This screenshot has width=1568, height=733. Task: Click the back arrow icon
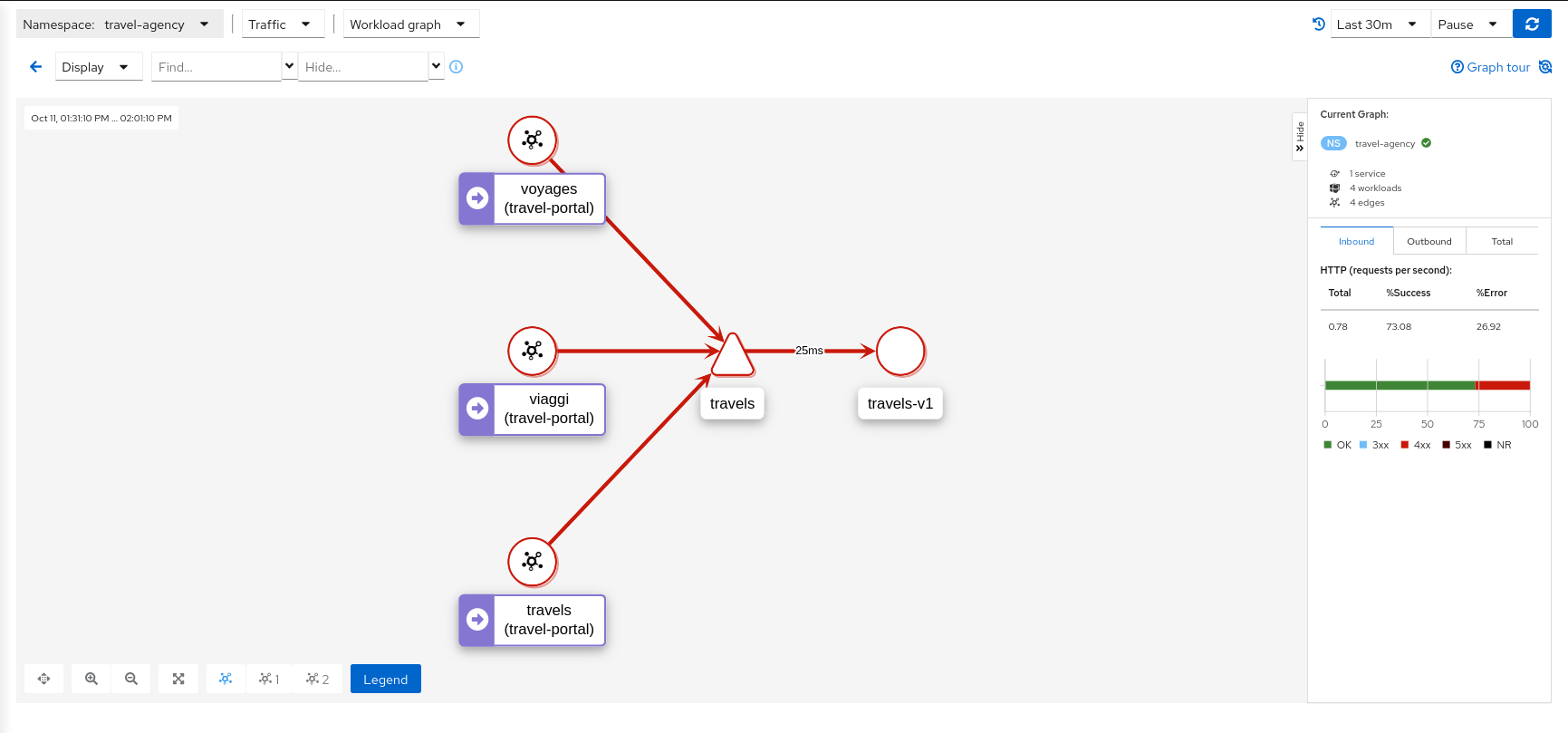(36, 67)
